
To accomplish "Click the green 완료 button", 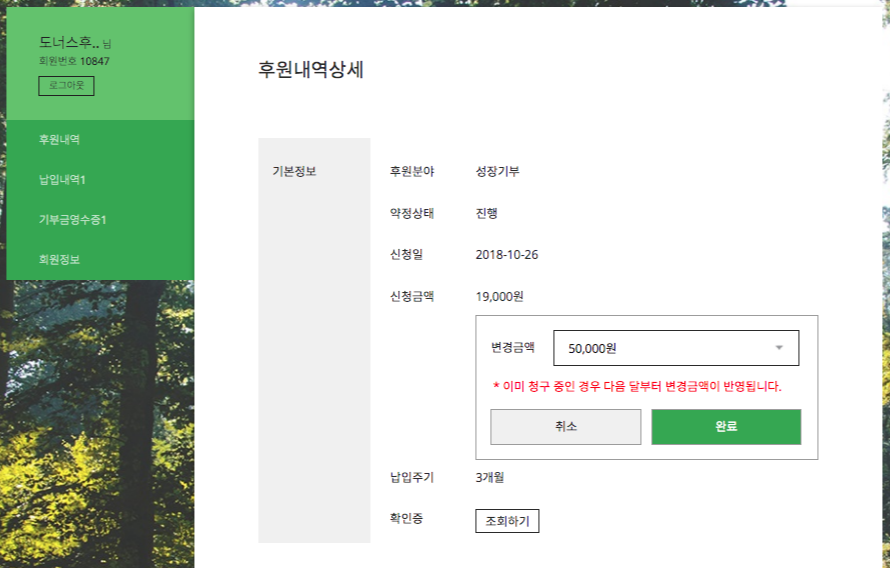I will click(x=726, y=427).
